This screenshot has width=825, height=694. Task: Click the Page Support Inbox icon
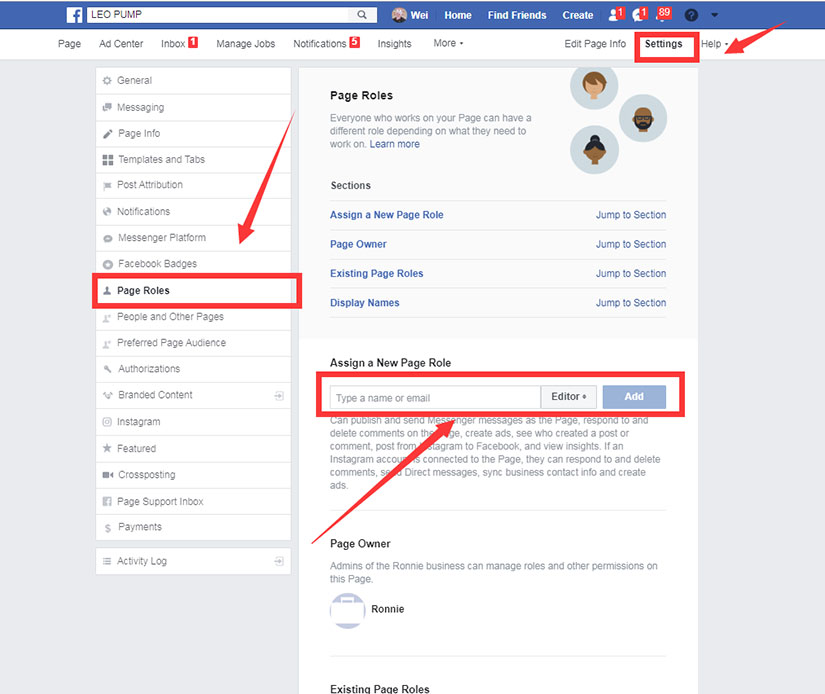coord(107,501)
